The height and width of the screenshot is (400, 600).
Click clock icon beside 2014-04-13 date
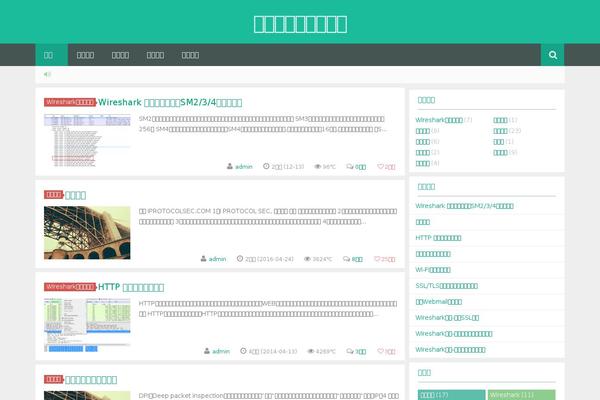243,351
